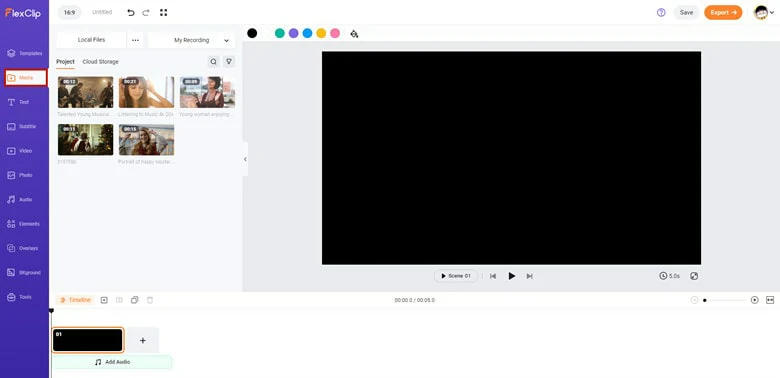Screen dimensions: 780x378
Task: Switch to the Cloud Storage tab
Action: click(100, 62)
